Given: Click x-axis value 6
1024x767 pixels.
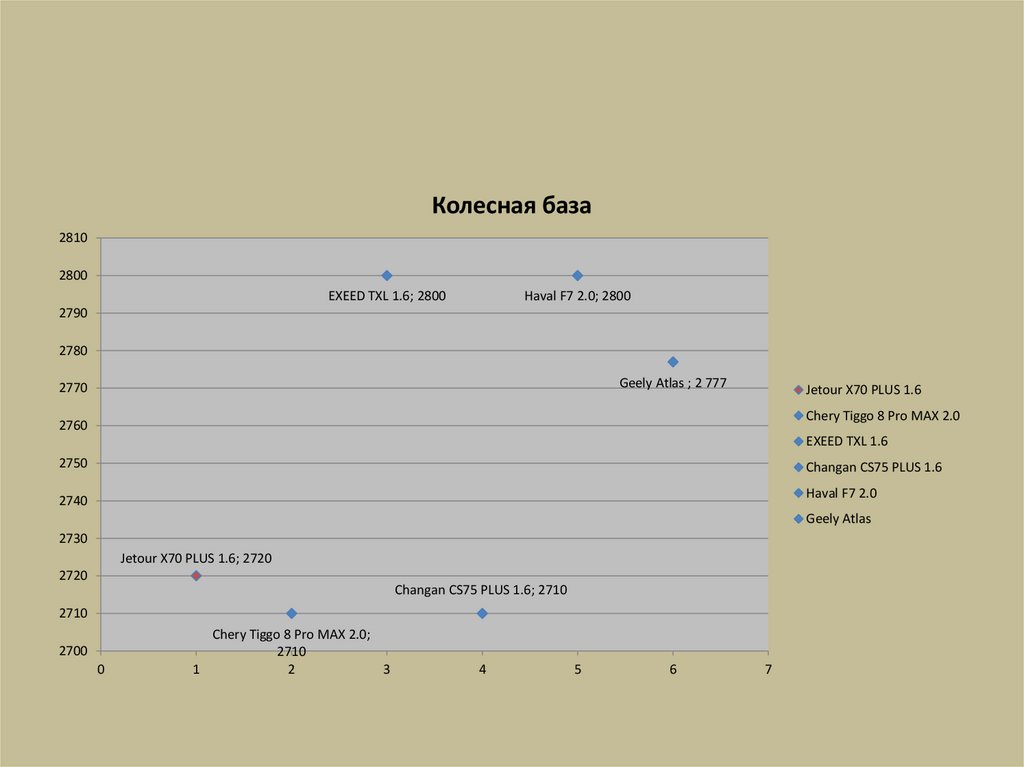Looking at the screenshot, I should (673, 670).
